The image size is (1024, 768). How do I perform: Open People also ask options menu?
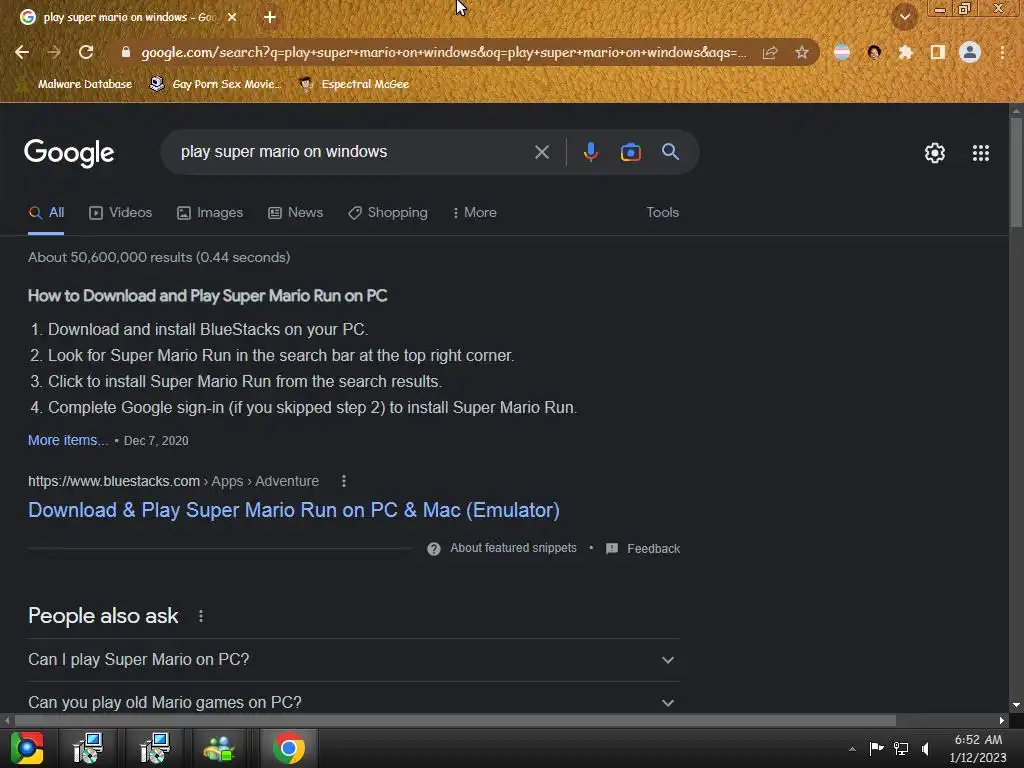201,616
